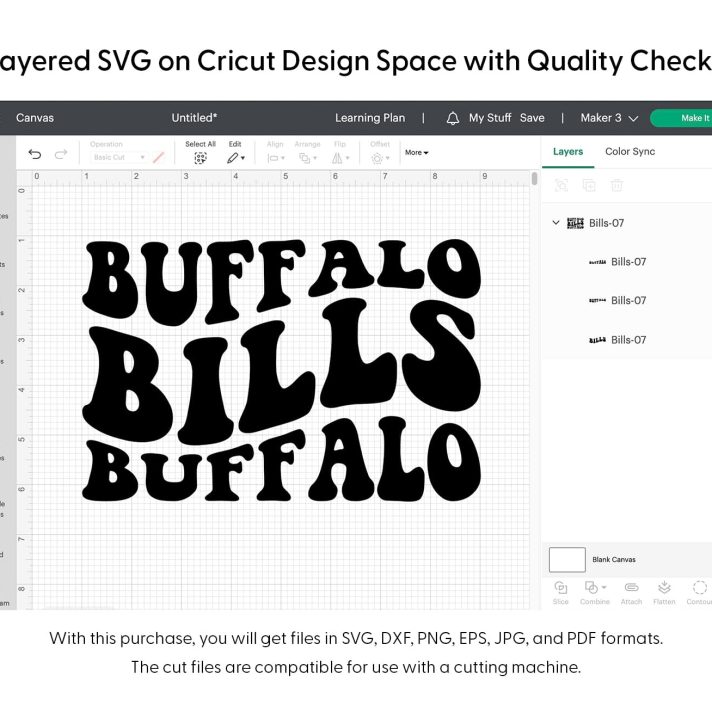Click the operation color swatch
This screenshot has width=712, height=712.
[x=158, y=158]
